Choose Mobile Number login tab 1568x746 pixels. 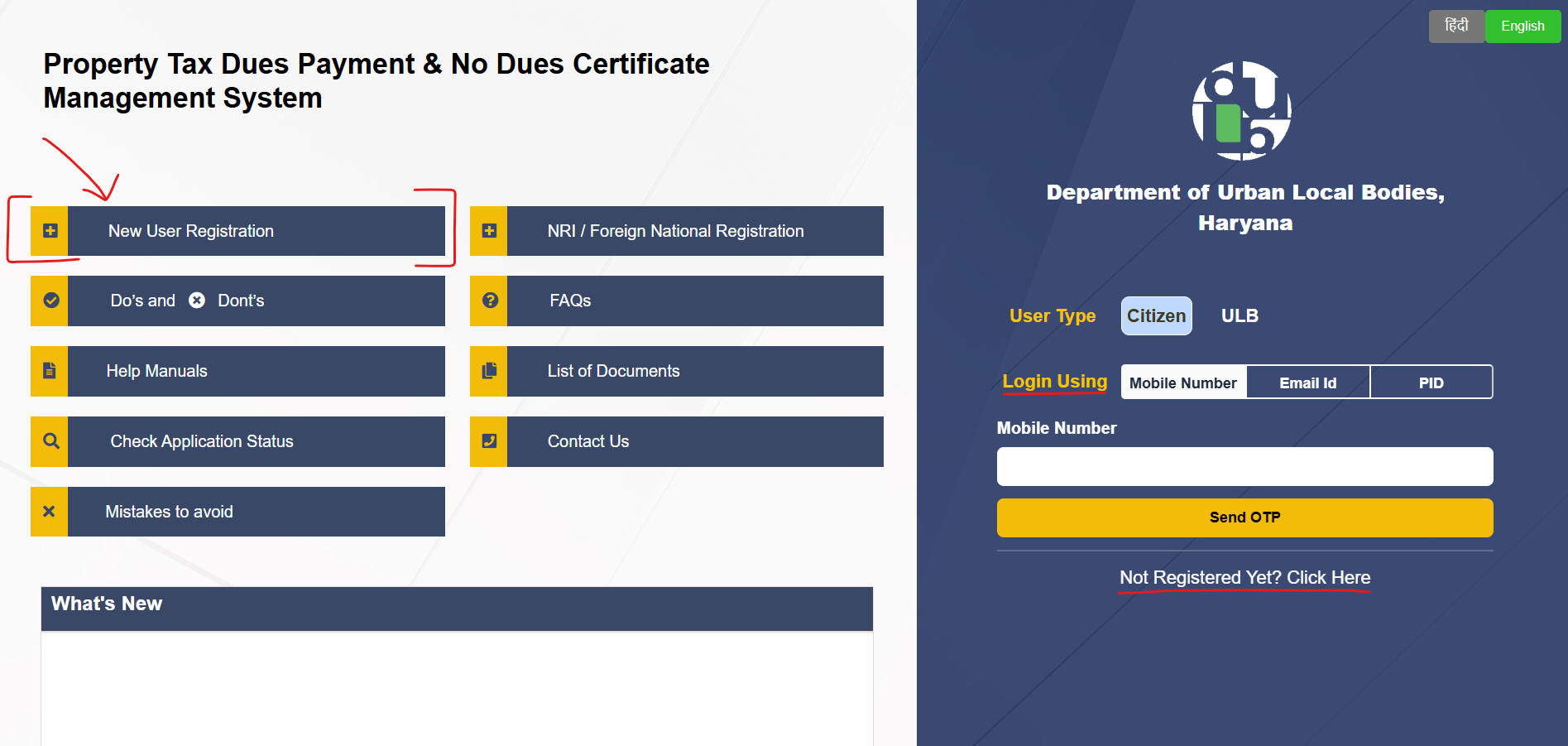coord(1183,383)
